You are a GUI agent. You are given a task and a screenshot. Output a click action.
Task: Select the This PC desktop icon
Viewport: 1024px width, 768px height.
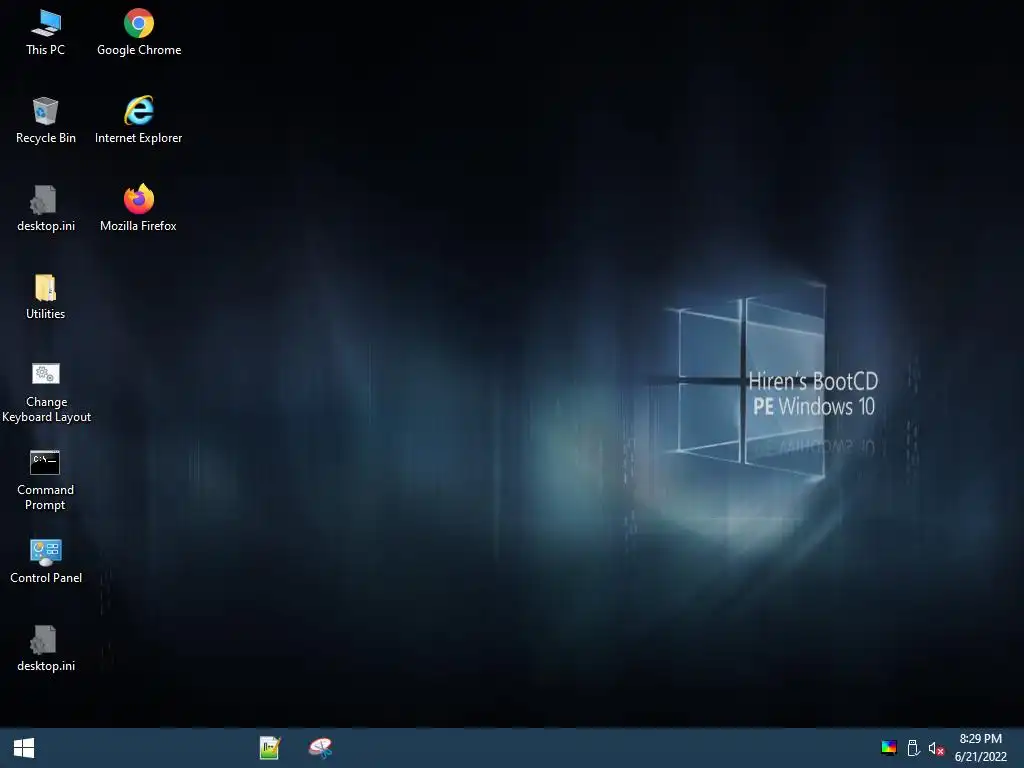click(45, 33)
